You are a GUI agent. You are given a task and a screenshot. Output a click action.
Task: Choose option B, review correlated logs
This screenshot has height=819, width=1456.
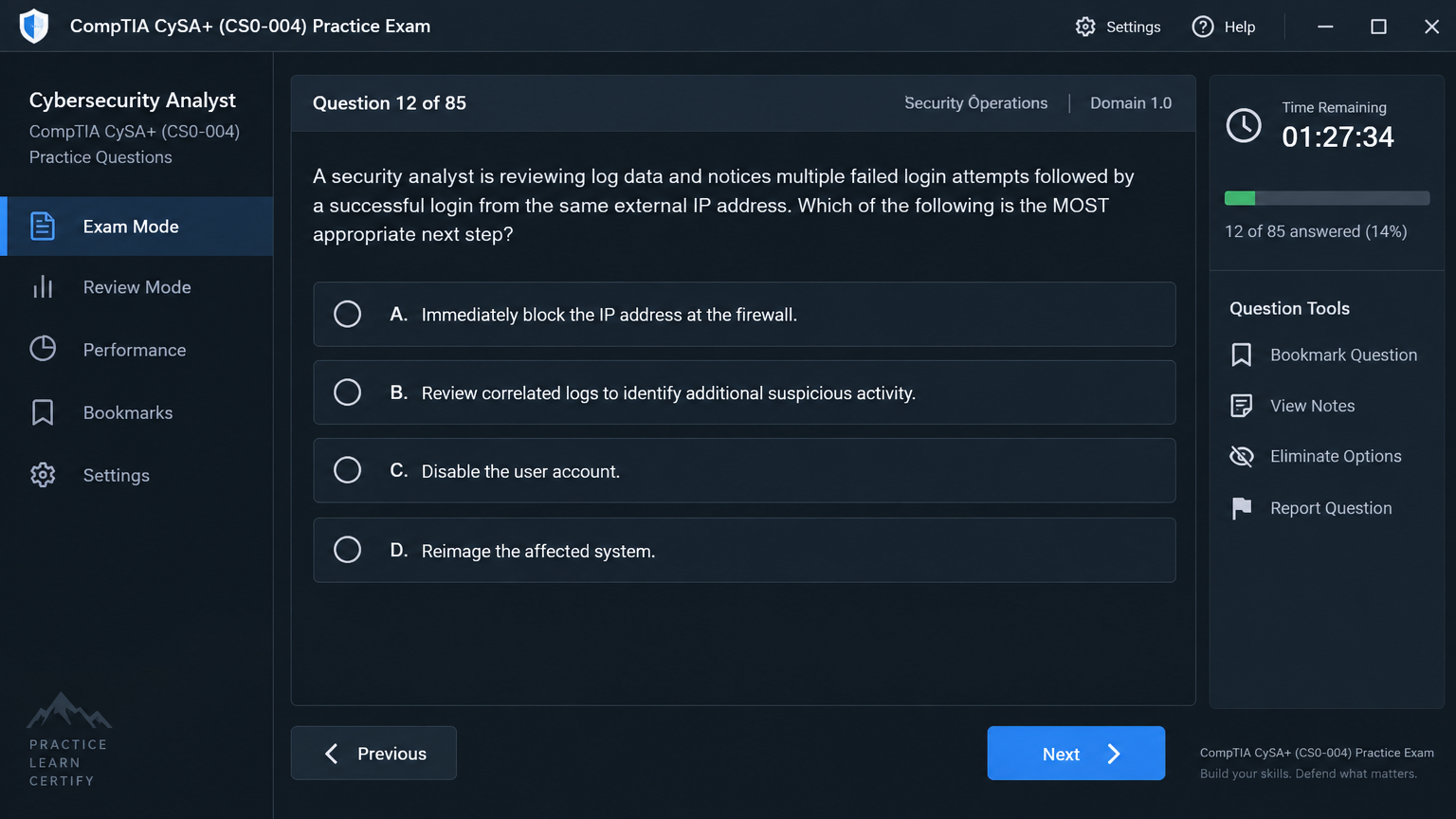(744, 392)
